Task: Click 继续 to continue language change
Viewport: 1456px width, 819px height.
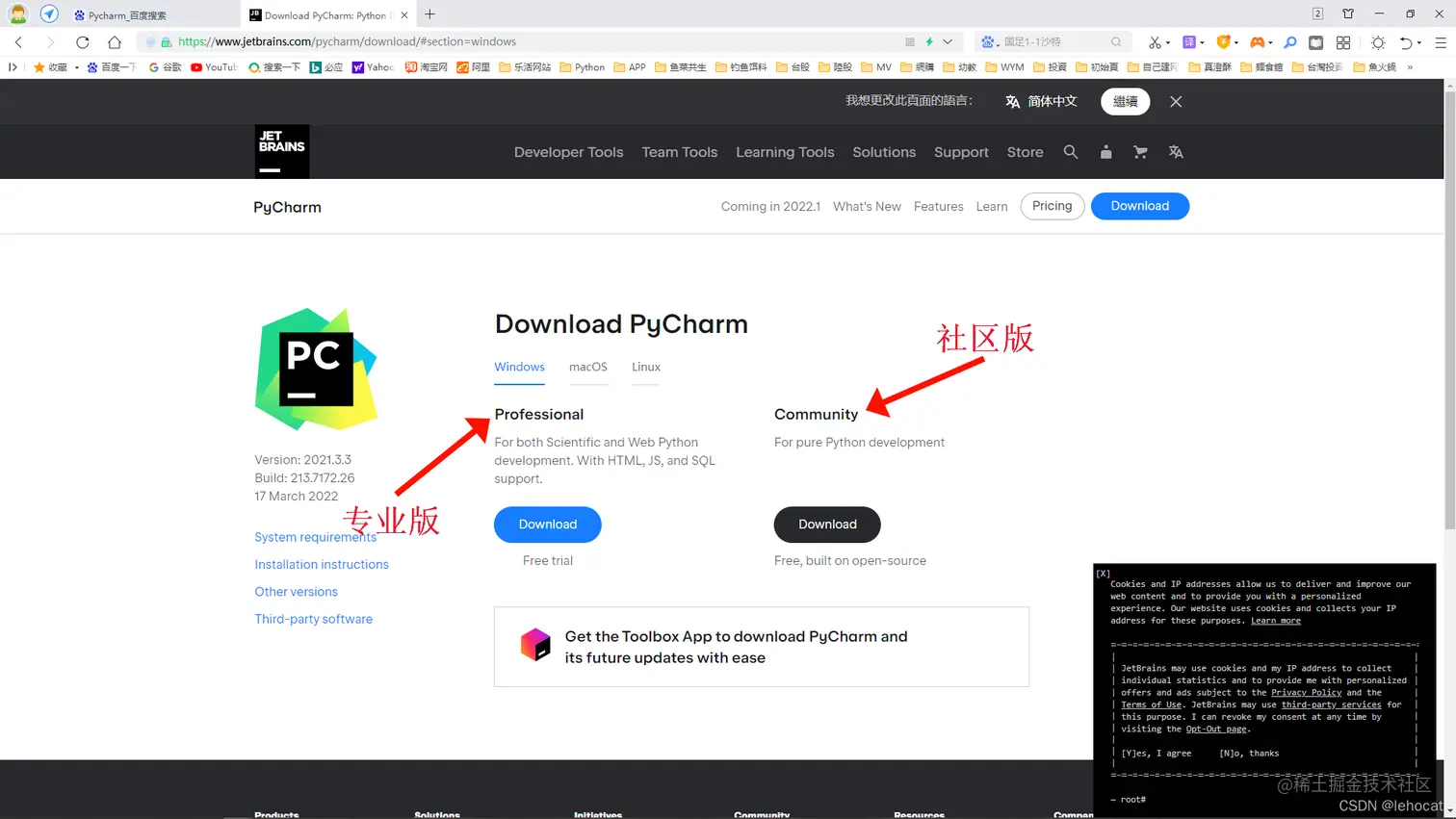Action: point(1125,101)
